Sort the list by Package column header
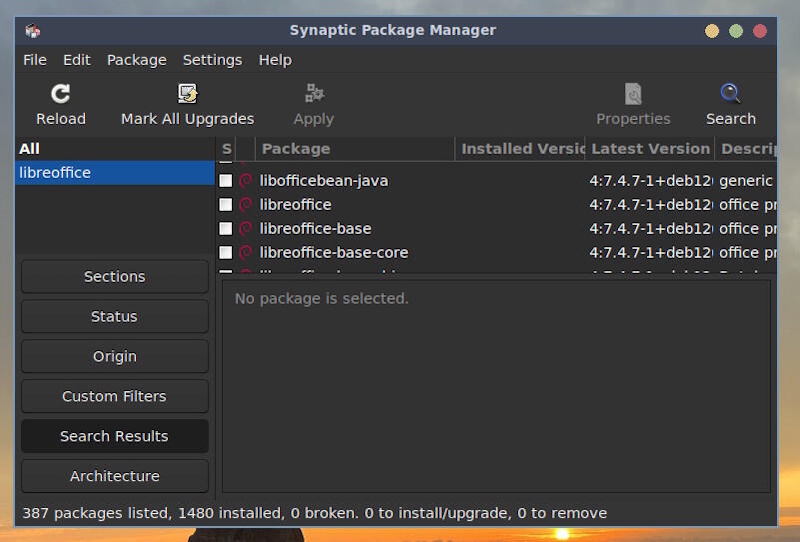Viewport: 800px width, 542px height. [x=296, y=149]
